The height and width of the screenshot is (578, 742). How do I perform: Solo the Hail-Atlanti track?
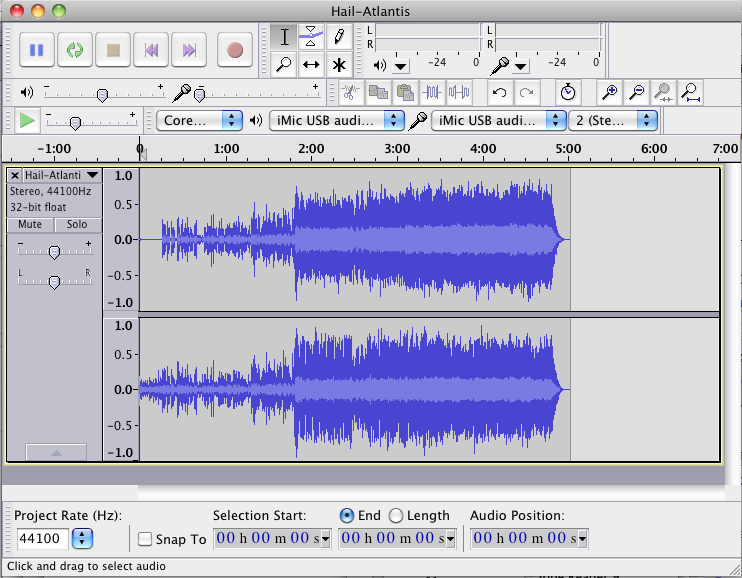point(77,224)
